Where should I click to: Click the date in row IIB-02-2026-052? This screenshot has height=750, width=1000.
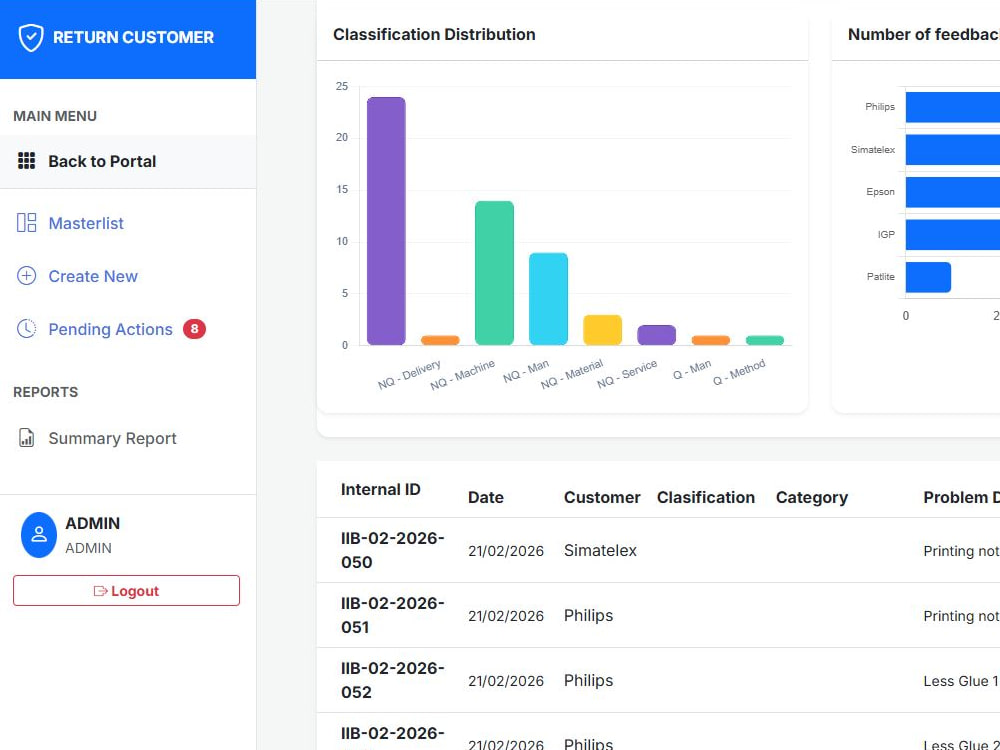(506, 680)
